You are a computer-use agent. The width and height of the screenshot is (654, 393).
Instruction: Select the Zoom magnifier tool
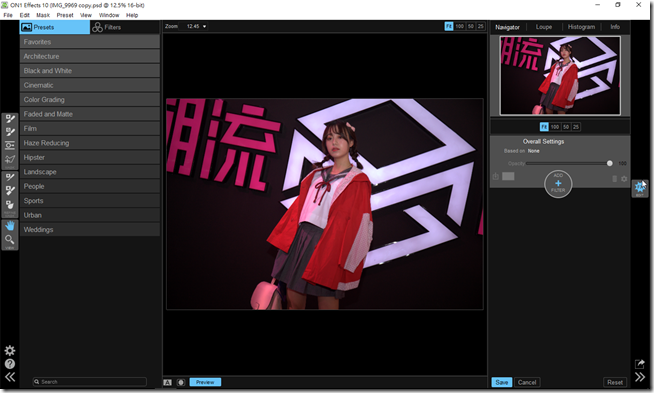click(10, 239)
